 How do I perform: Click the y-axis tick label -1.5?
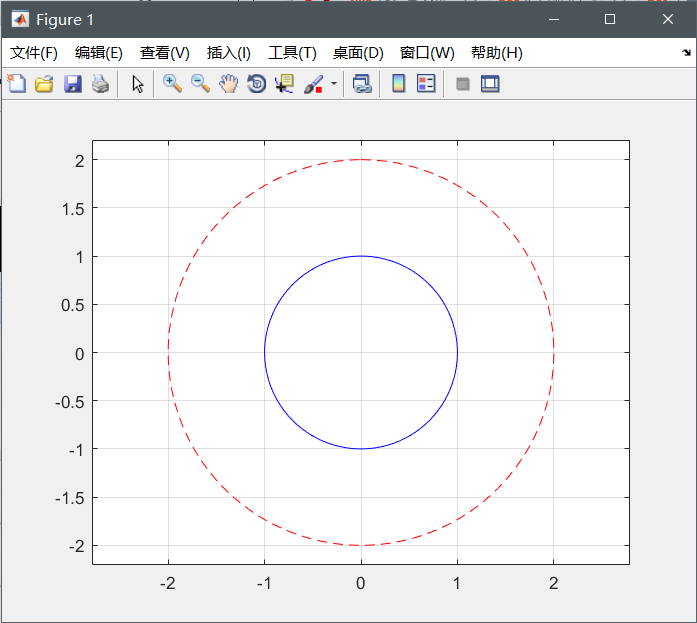coord(70,499)
